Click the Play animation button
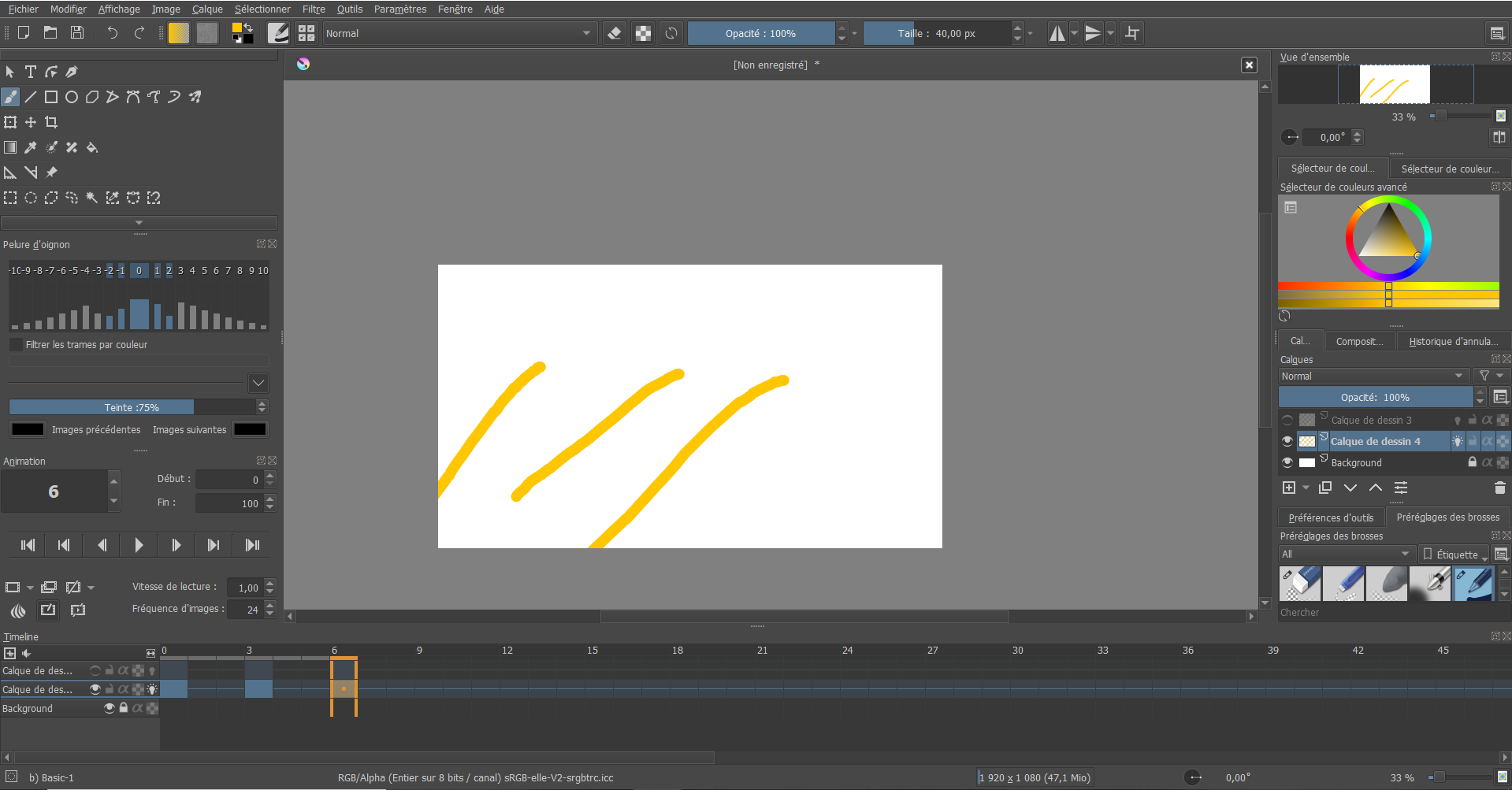The height and width of the screenshot is (790, 1512). coord(139,545)
